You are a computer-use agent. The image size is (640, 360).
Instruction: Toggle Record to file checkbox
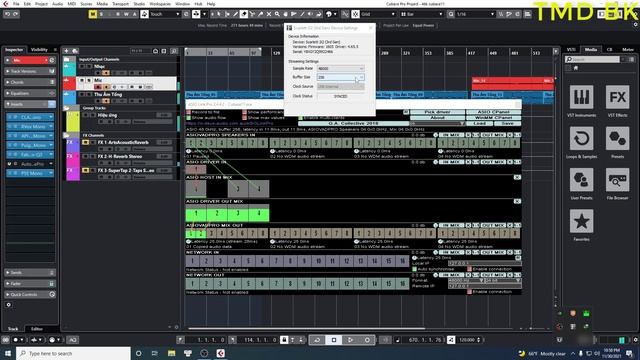189,112
